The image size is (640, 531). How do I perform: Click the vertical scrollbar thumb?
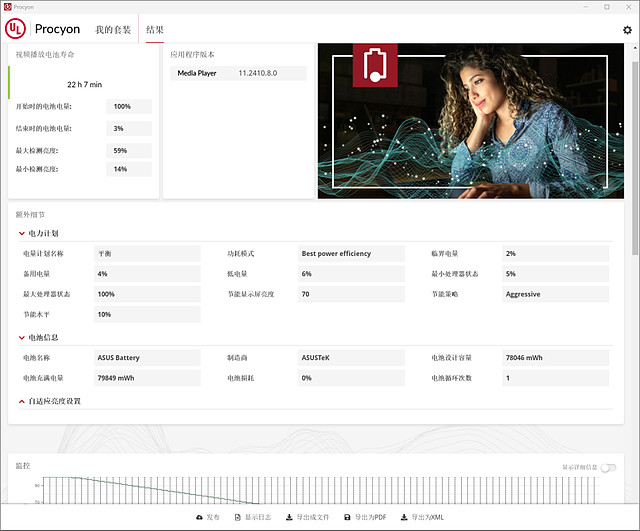[x=635, y=158]
